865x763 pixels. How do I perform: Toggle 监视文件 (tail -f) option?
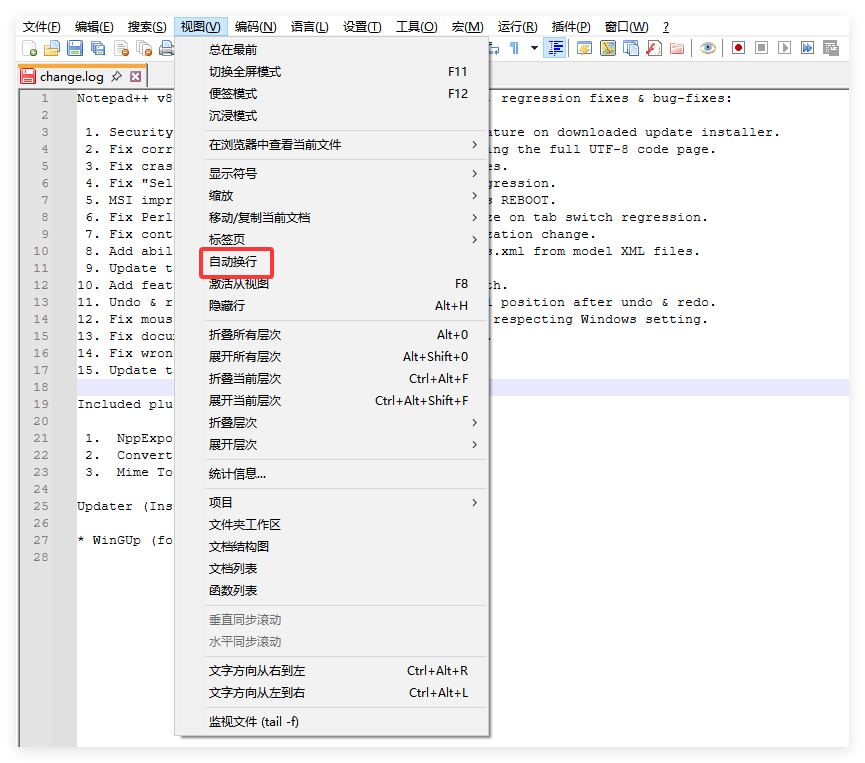click(332, 722)
